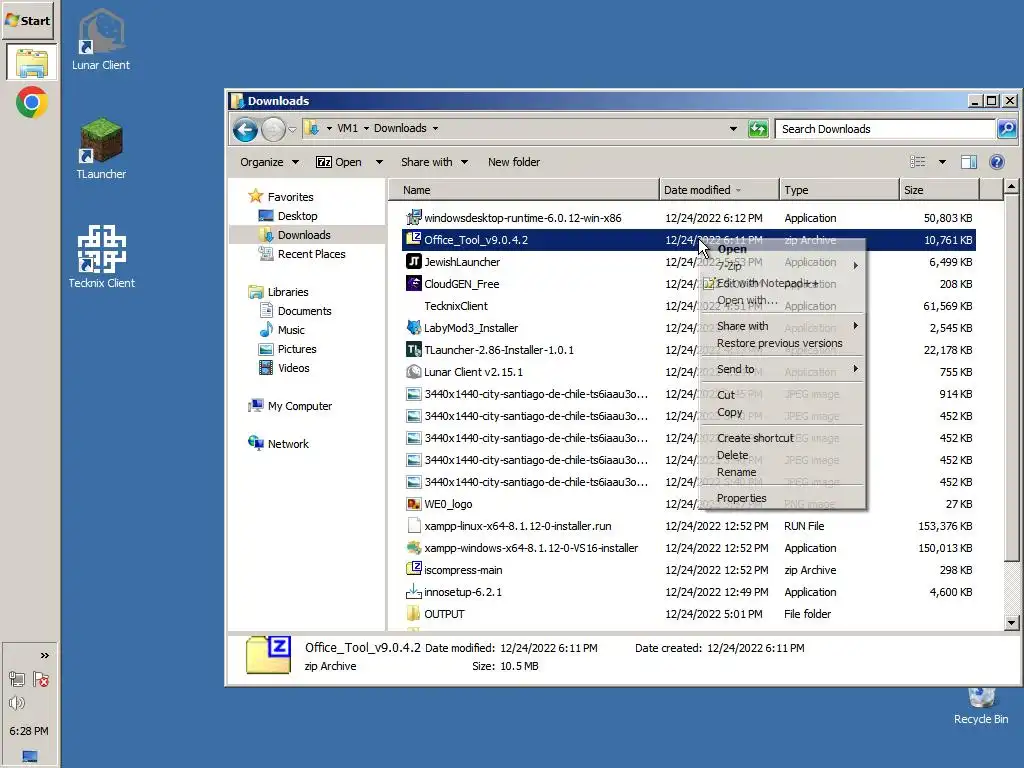The height and width of the screenshot is (768, 1024).
Task: Select the Lunar Client v2.15.1 file icon
Action: pyautogui.click(x=413, y=372)
